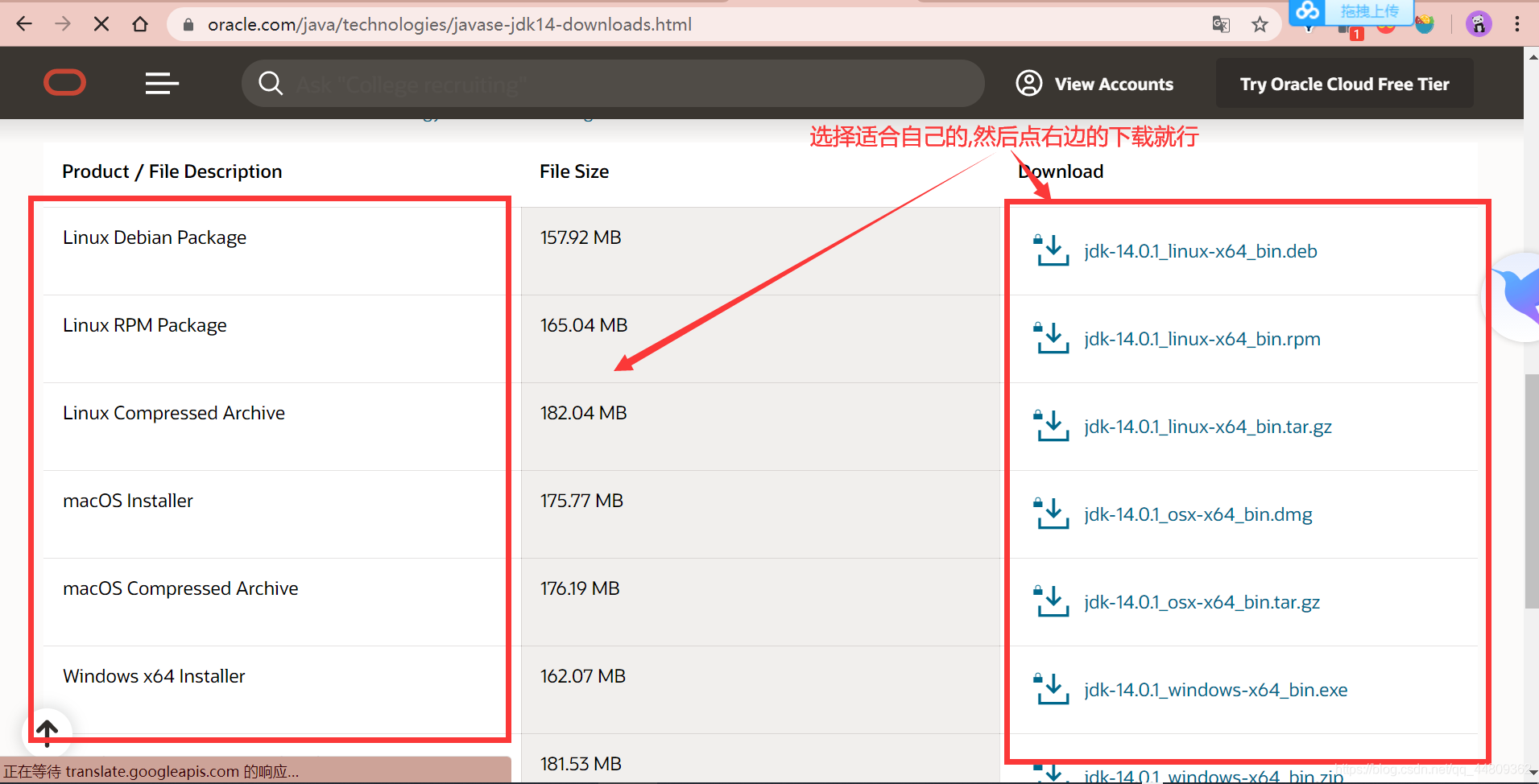Image resolution: width=1539 pixels, height=784 pixels.
Task: Click the 162.07 MB file size
Action: (x=583, y=676)
